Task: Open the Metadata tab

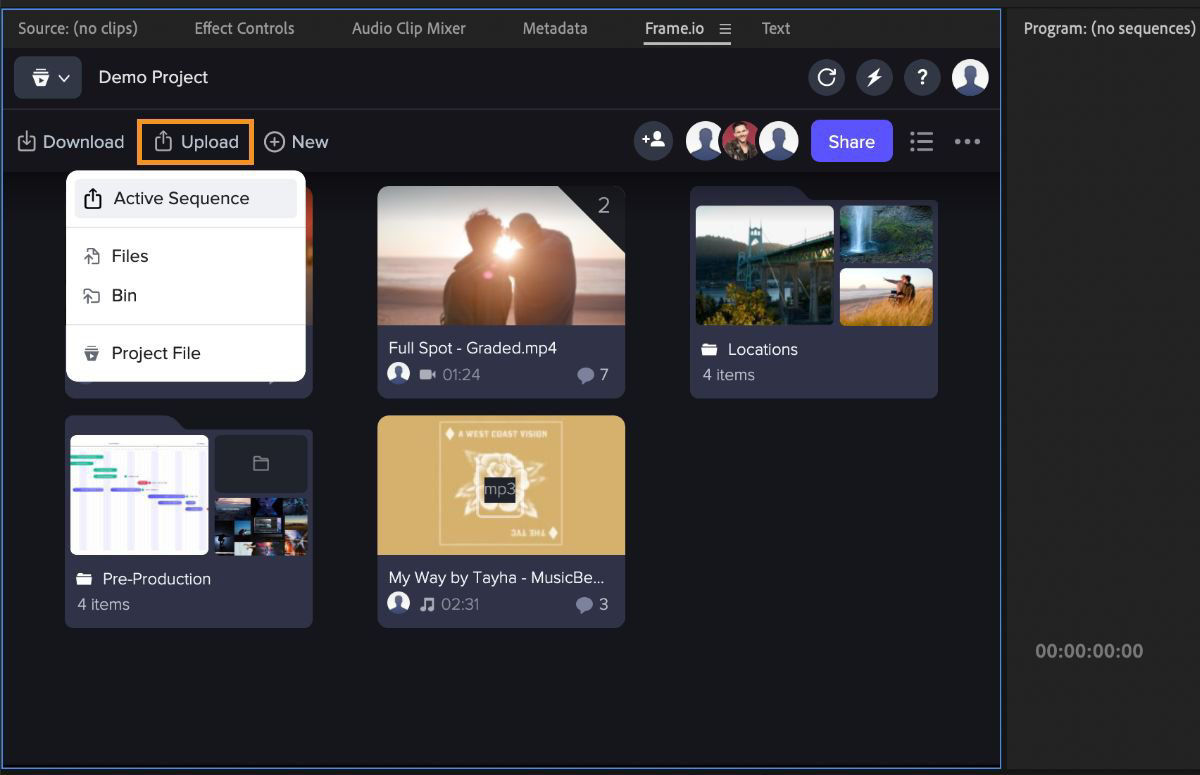Action: (555, 29)
